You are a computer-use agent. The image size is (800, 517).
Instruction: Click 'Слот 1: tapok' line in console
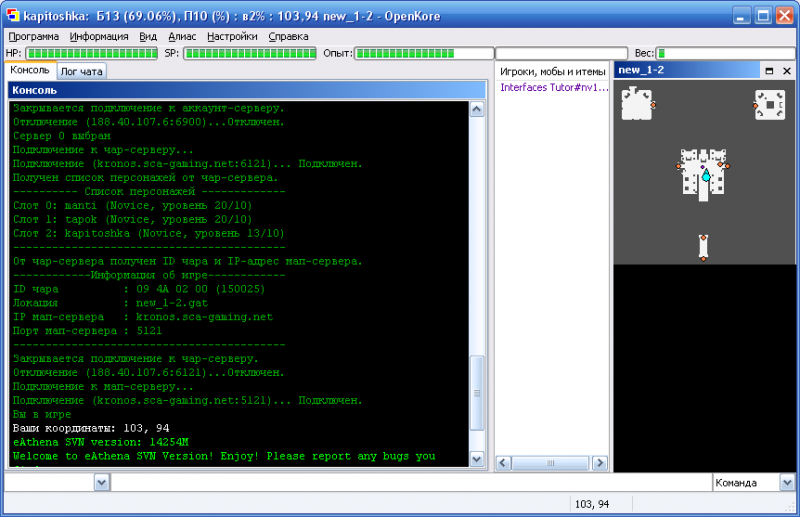coord(132,219)
